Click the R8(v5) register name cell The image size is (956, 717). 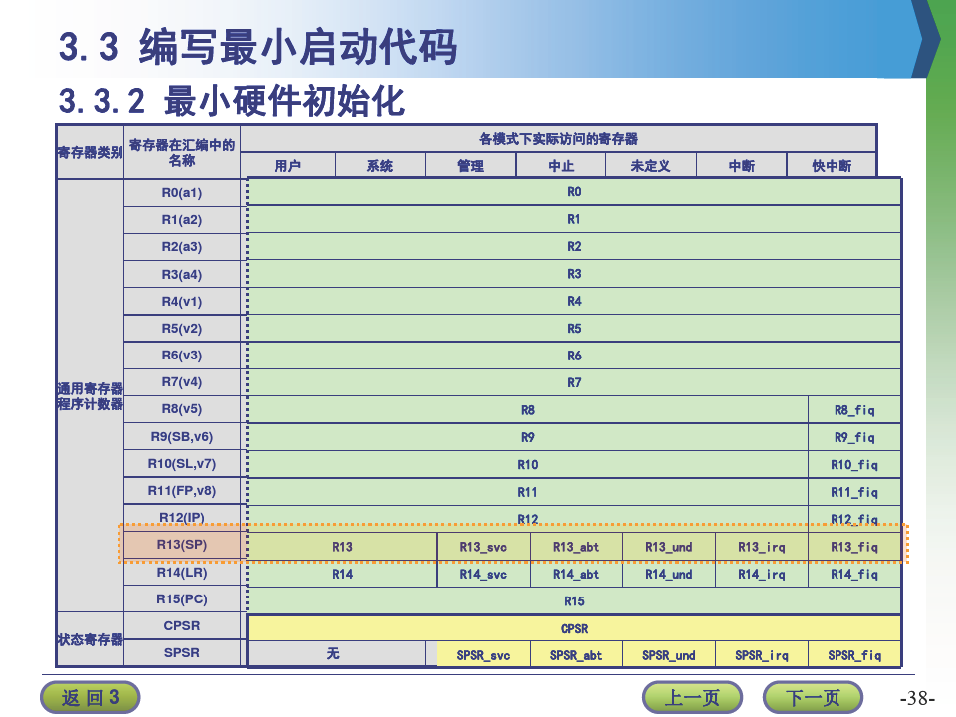(182, 408)
